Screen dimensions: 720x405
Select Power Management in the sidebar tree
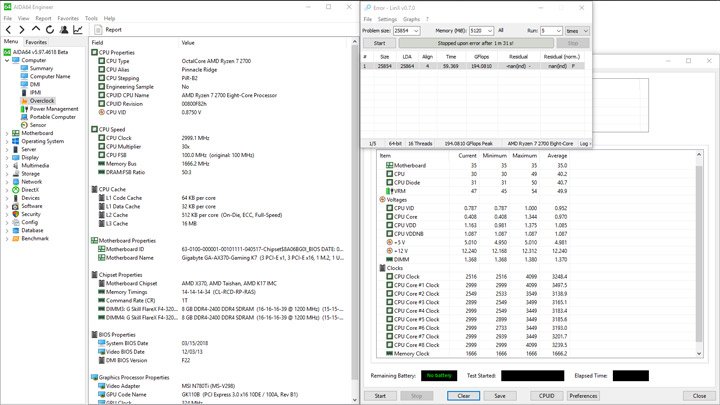pos(53,109)
